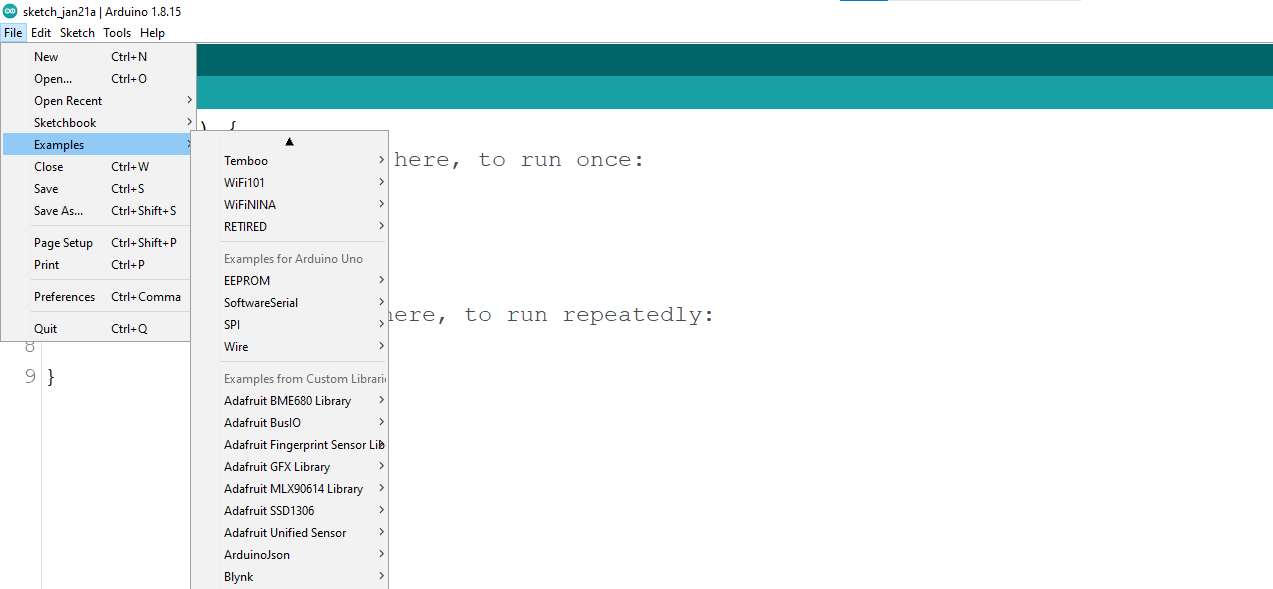Expand the RETIRED examples

point(289,227)
